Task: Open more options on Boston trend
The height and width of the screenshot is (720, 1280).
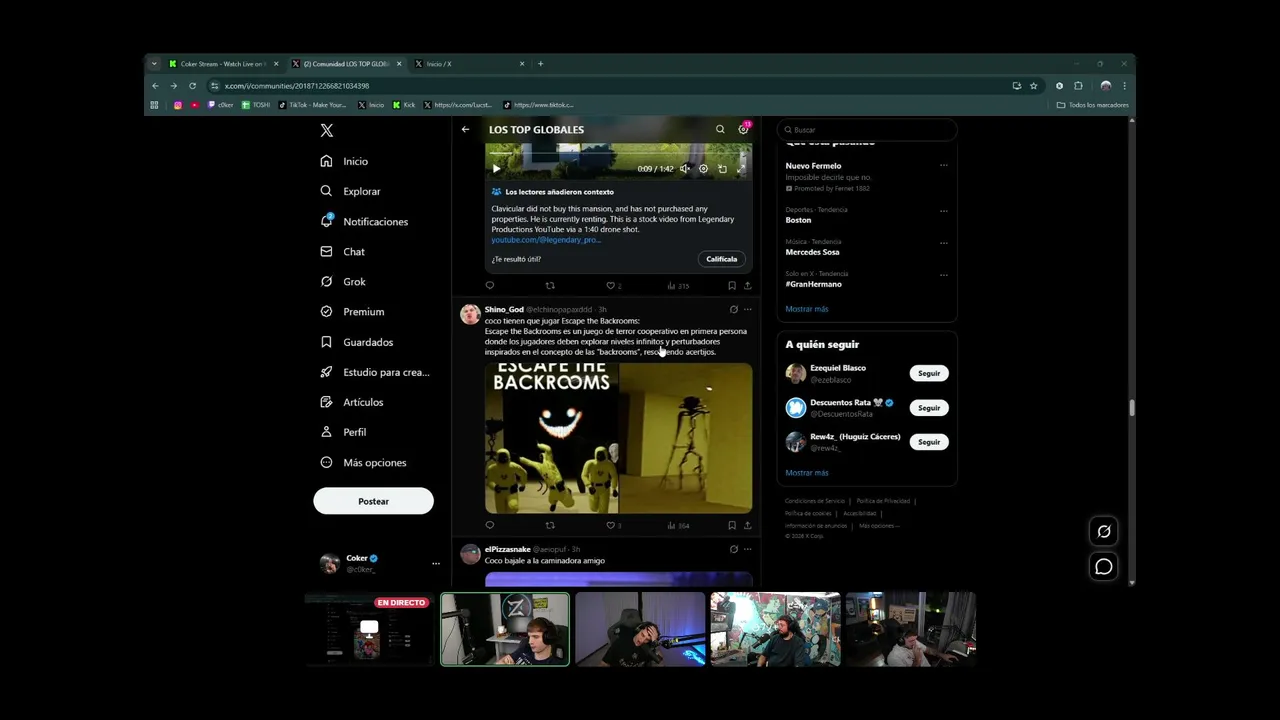Action: pyautogui.click(x=943, y=210)
